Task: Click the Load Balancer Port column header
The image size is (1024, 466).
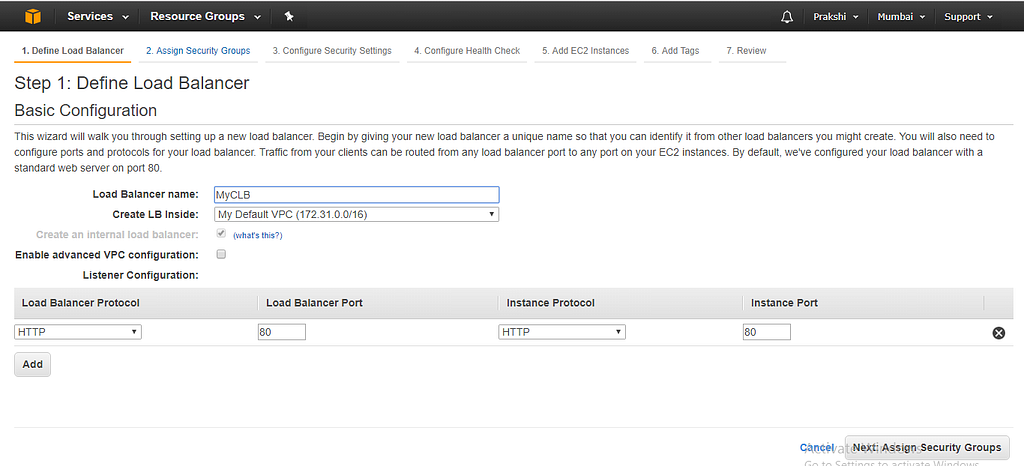Action: (314, 303)
